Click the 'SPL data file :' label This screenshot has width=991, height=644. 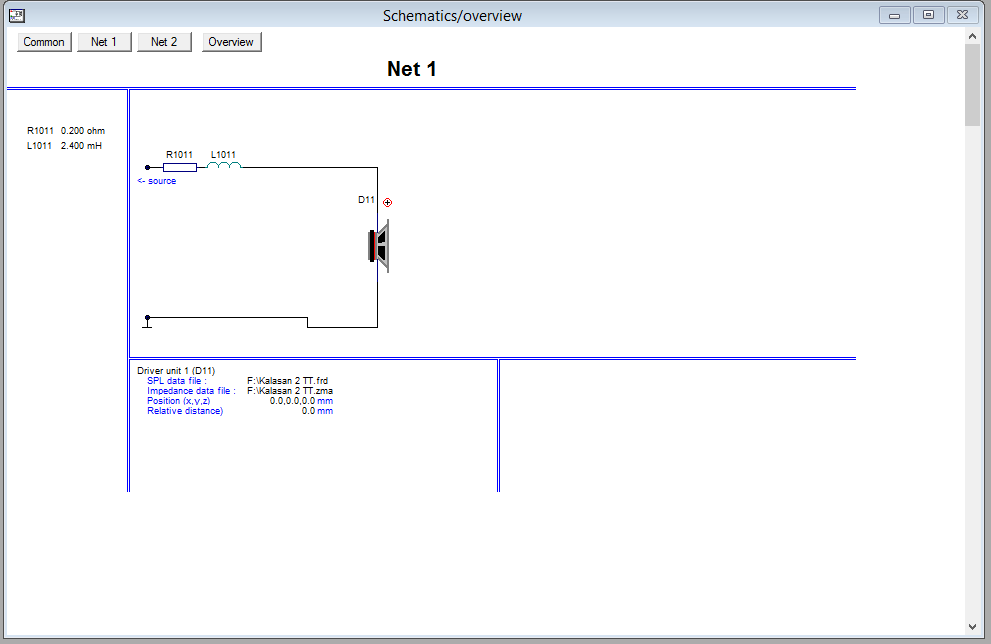(177, 380)
